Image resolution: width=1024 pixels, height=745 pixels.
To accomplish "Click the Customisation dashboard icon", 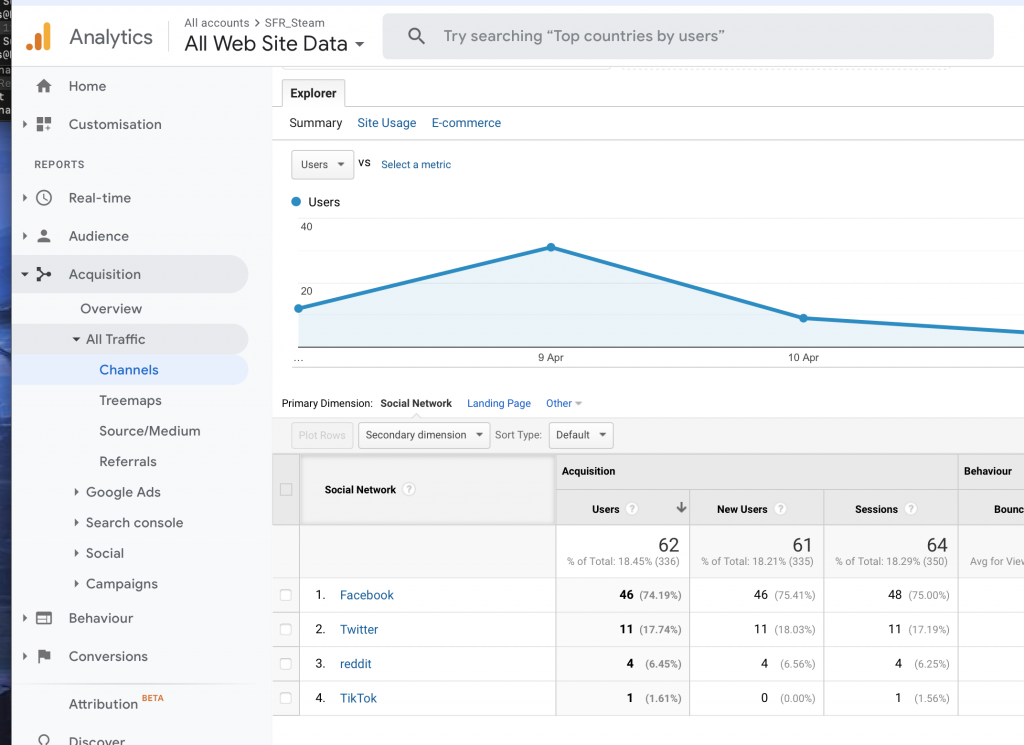I will click(44, 124).
